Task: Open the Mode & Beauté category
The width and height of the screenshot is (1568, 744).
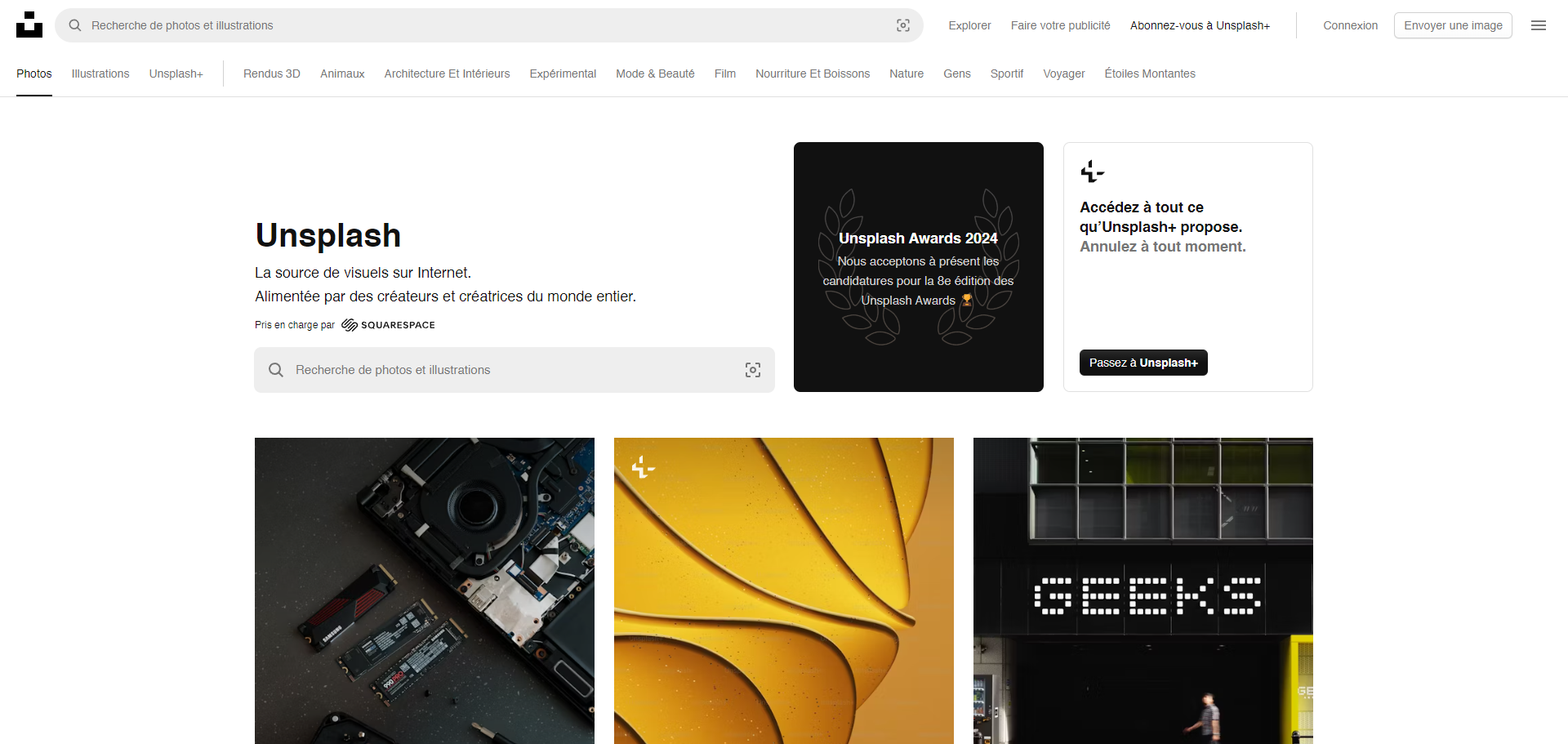Action: (x=655, y=74)
